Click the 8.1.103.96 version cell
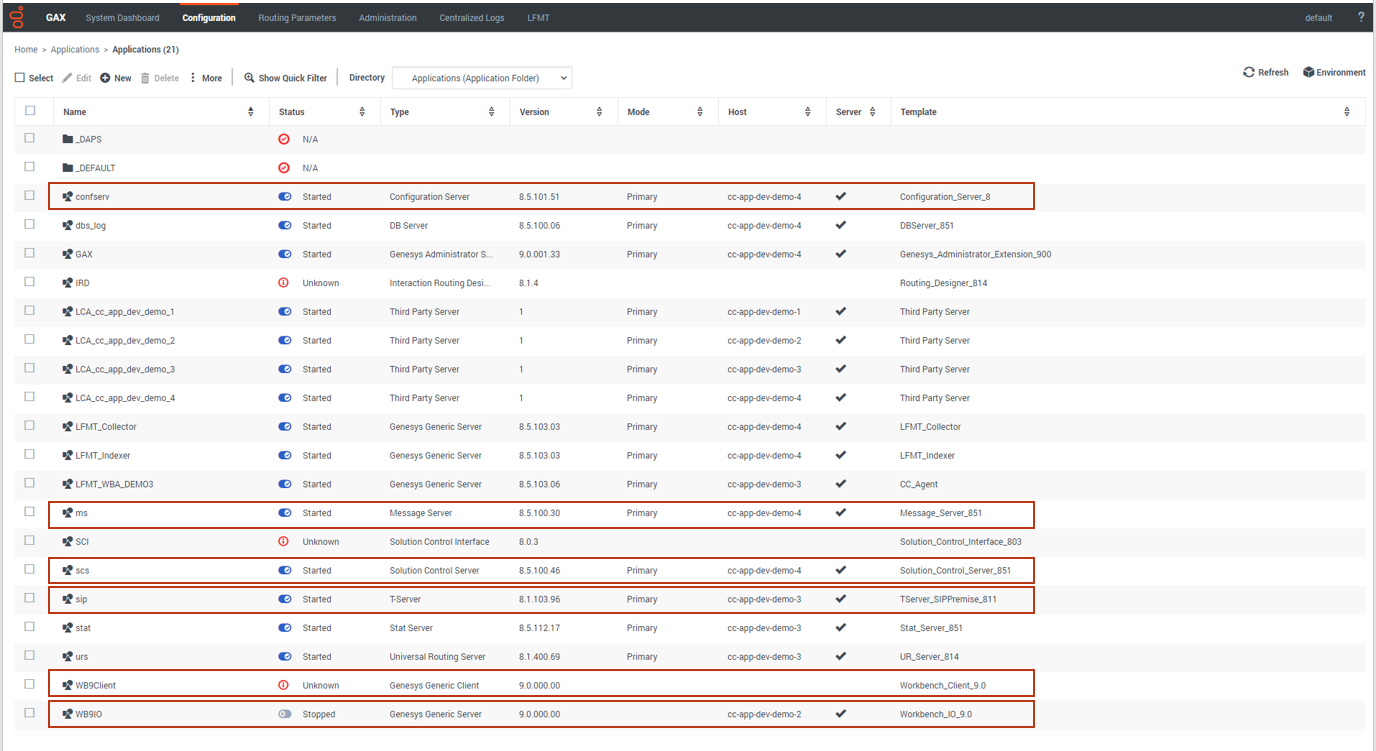The height and width of the screenshot is (751, 1376). click(x=539, y=600)
